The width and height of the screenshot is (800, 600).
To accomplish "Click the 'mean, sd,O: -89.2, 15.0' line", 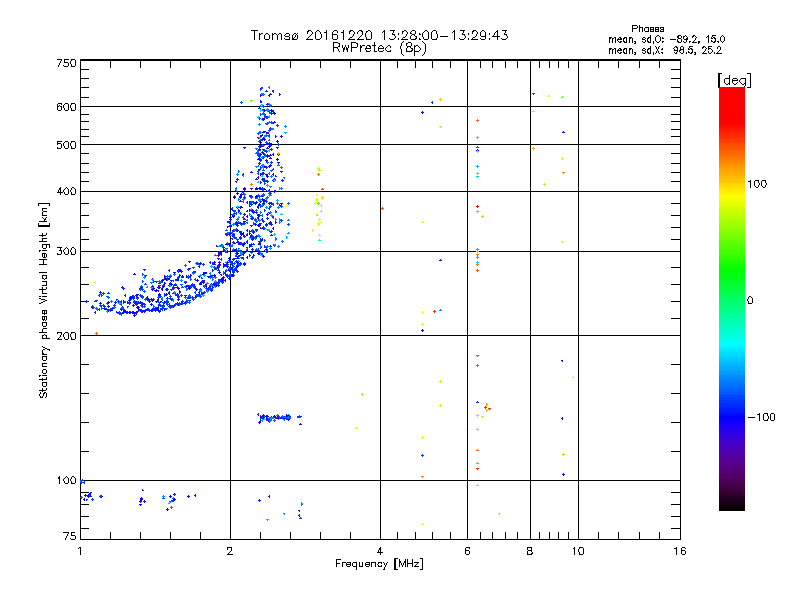I will [666, 39].
